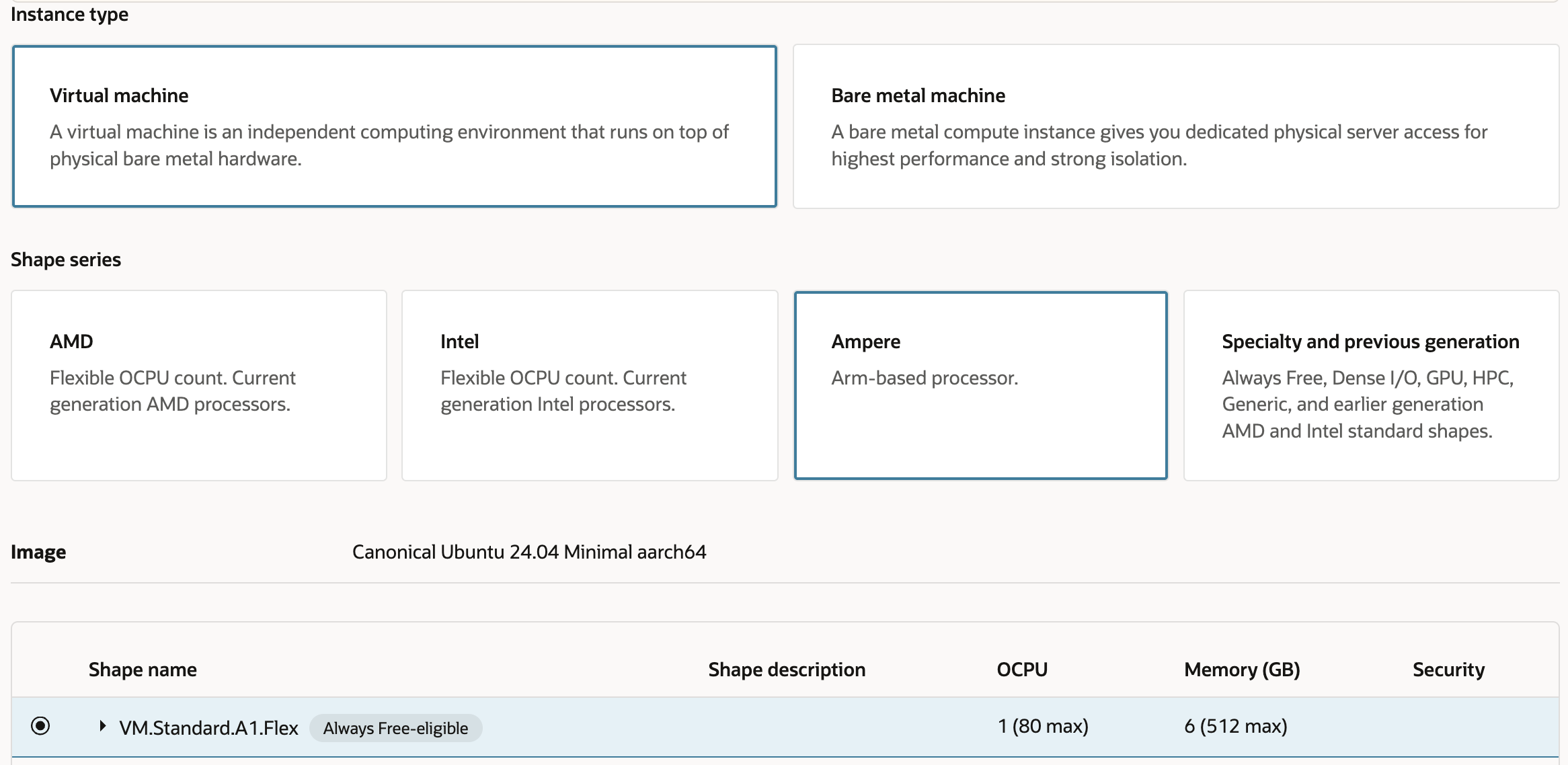The width and height of the screenshot is (1568, 765).
Task: Pick the AMD shape series card
Action: [x=199, y=385]
